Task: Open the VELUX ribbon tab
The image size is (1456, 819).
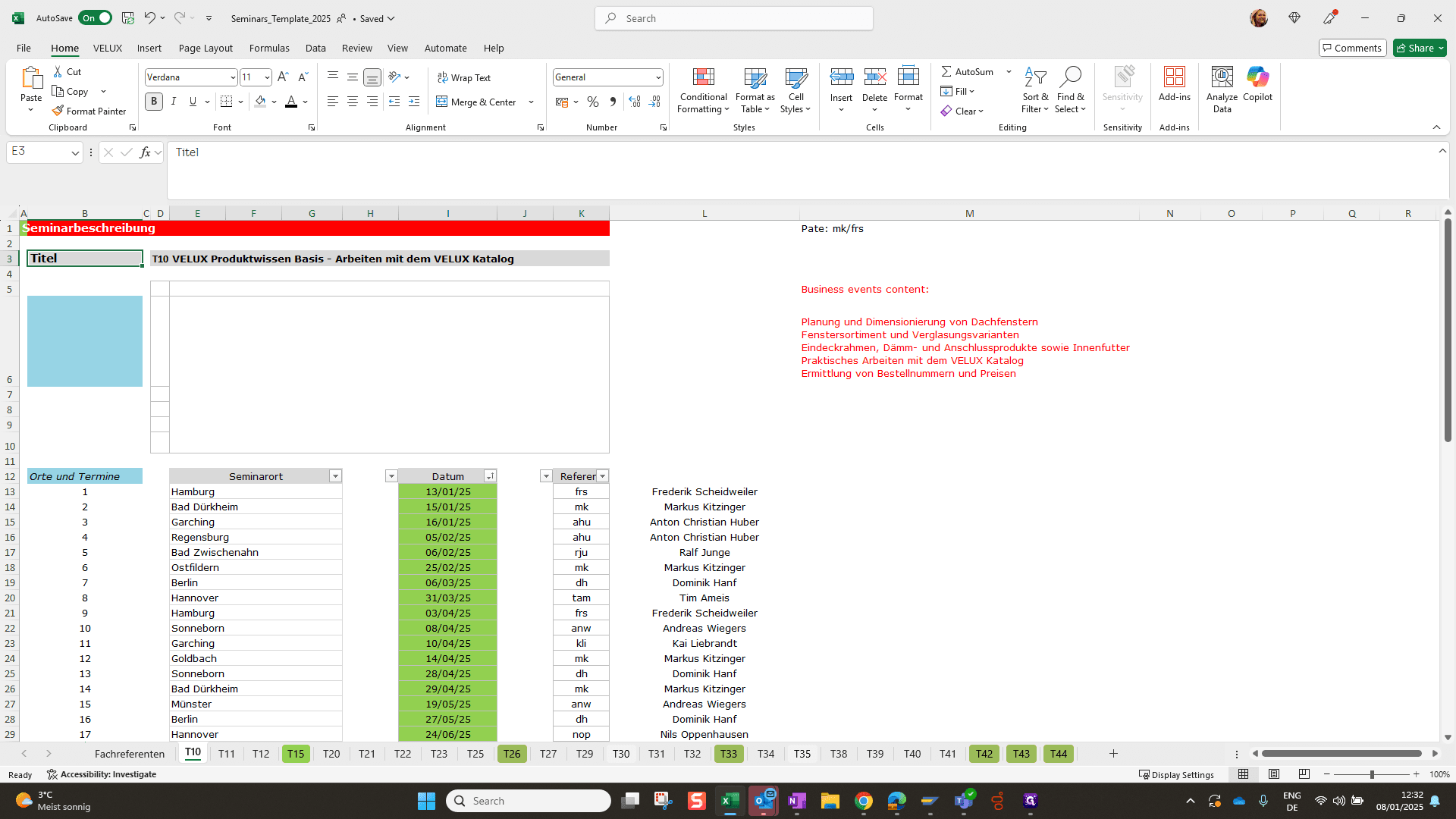Action: (x=108, y=48)
